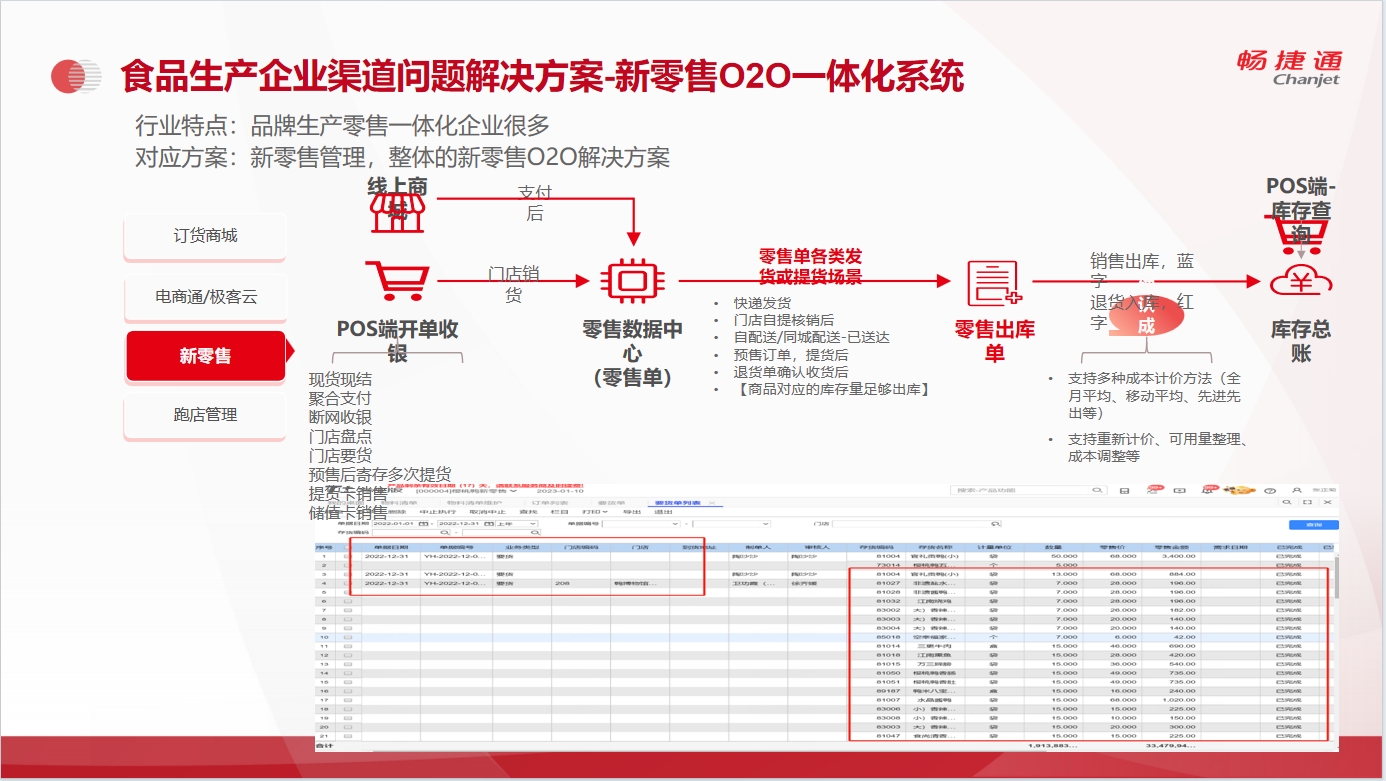Click the 3,400.00 cell in row 1
Viewport: 1386px width, 781px height.
[1171, 556]
